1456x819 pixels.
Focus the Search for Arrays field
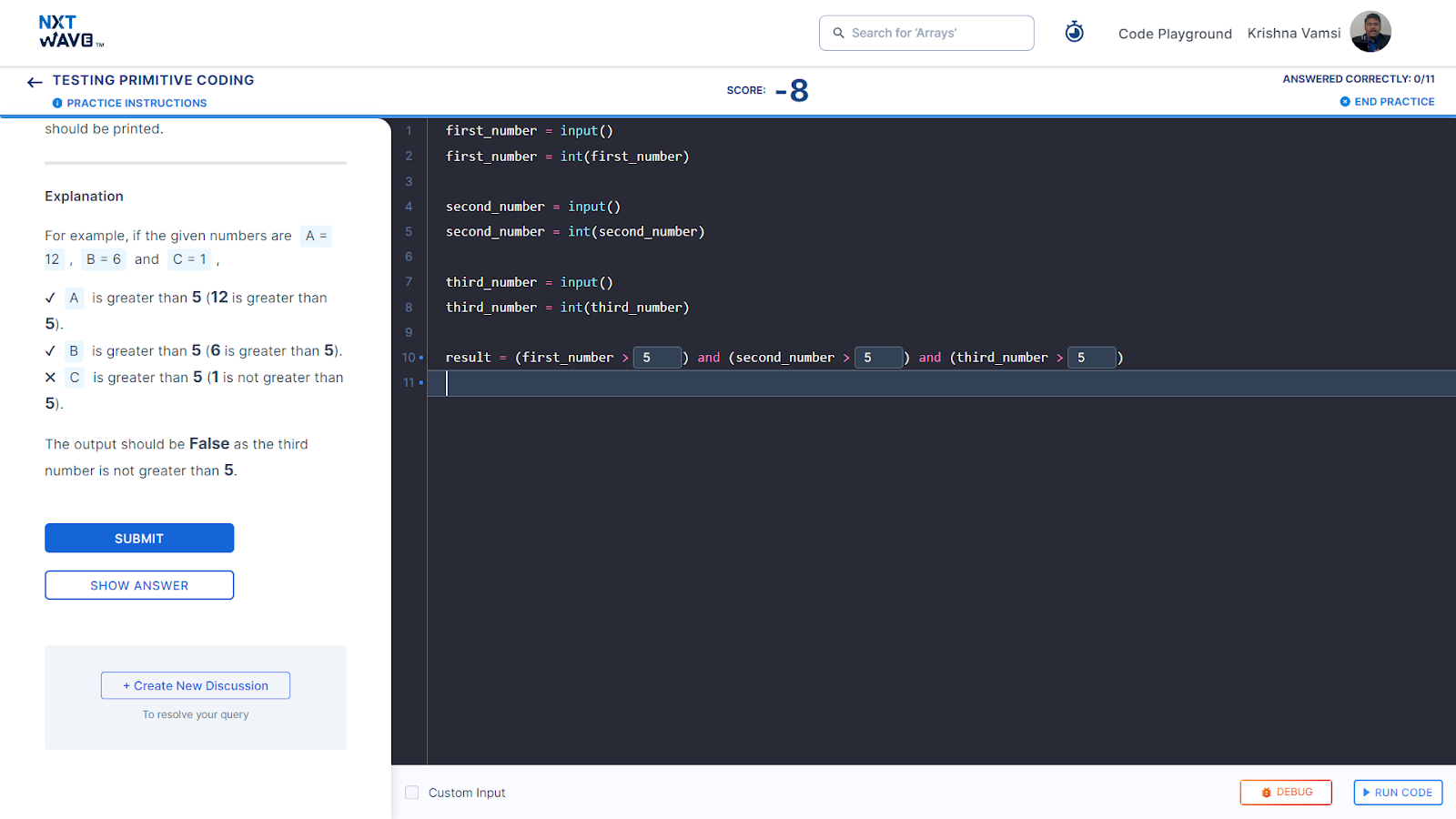tap(926, 33)
